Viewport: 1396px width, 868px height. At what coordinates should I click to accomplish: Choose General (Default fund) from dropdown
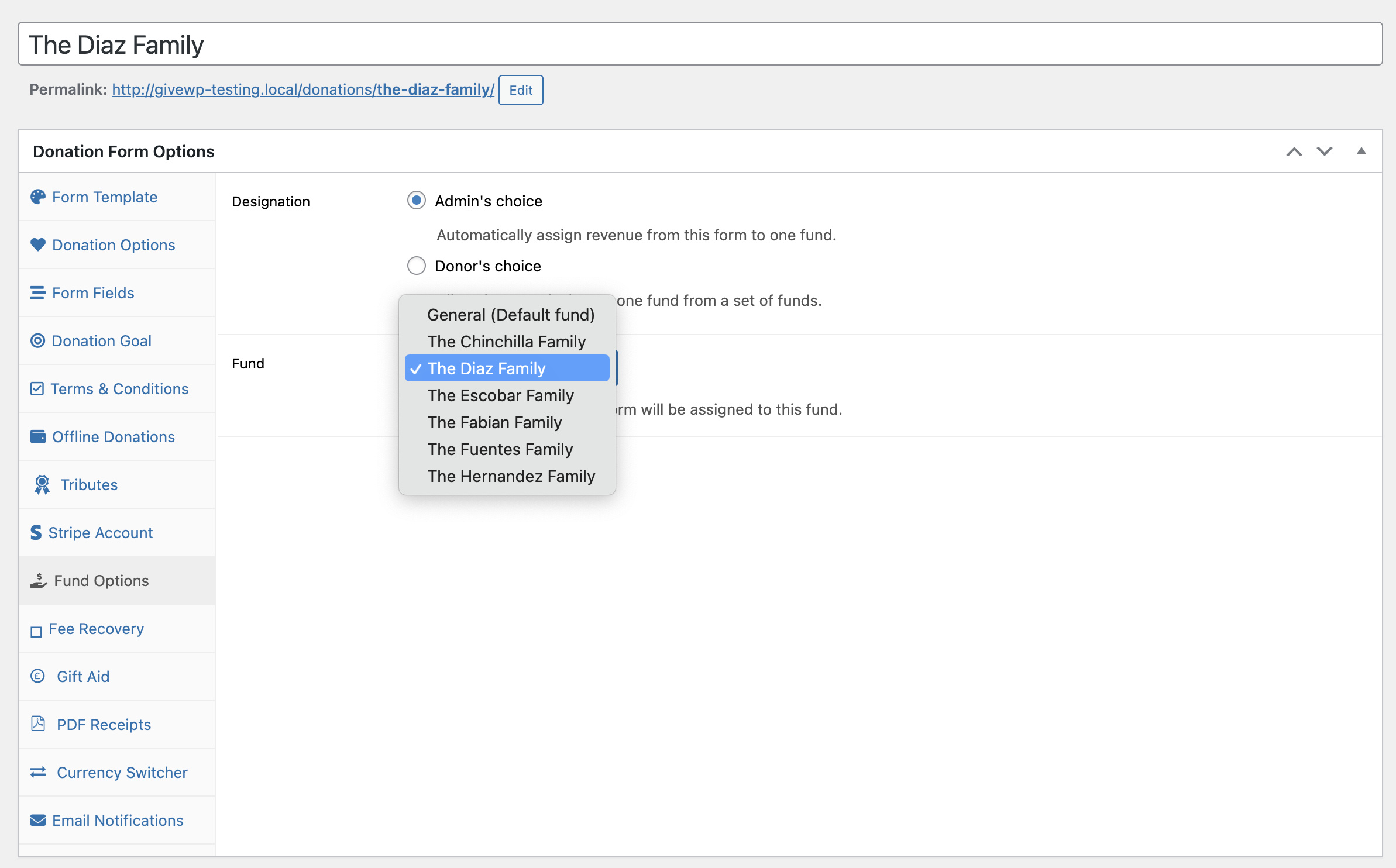pyautogui.click(x=507, y=315)
